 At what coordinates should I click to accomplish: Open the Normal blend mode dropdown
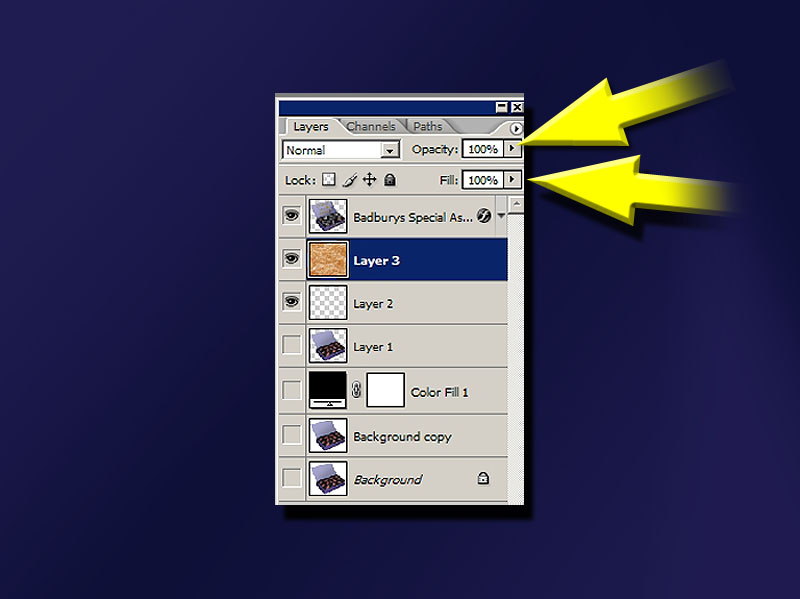point(390,151)
